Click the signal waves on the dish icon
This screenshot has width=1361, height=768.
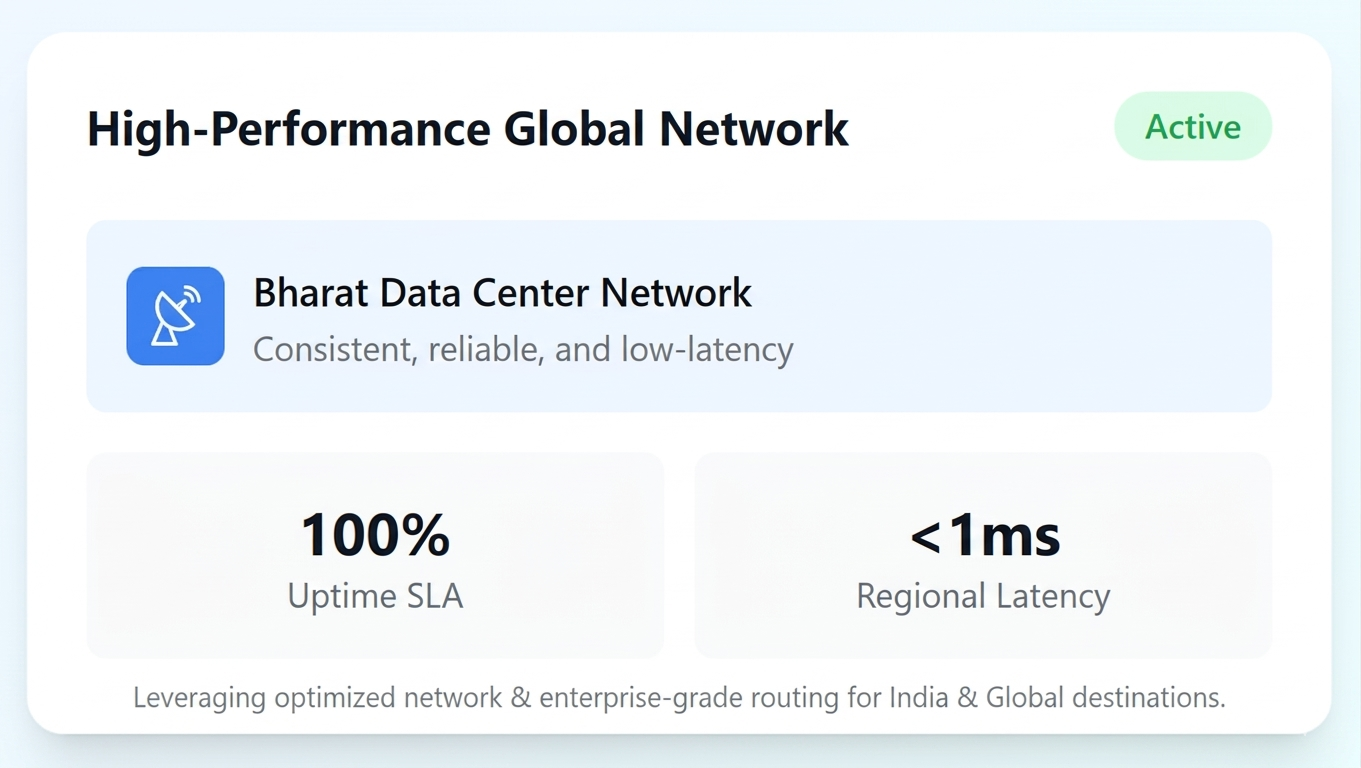click(192, 293)
